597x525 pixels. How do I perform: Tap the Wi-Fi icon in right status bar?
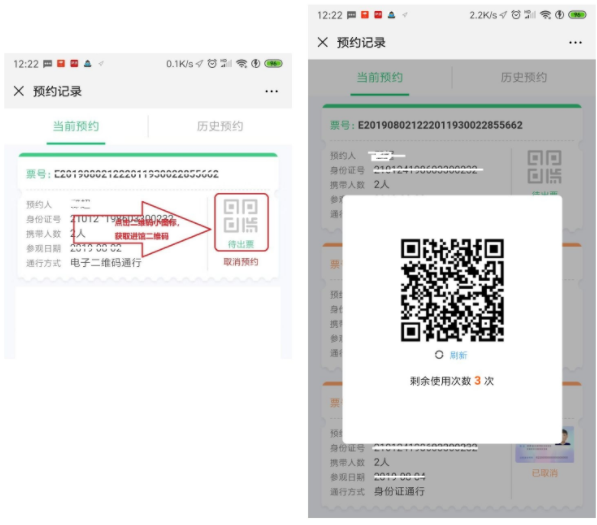545,15
